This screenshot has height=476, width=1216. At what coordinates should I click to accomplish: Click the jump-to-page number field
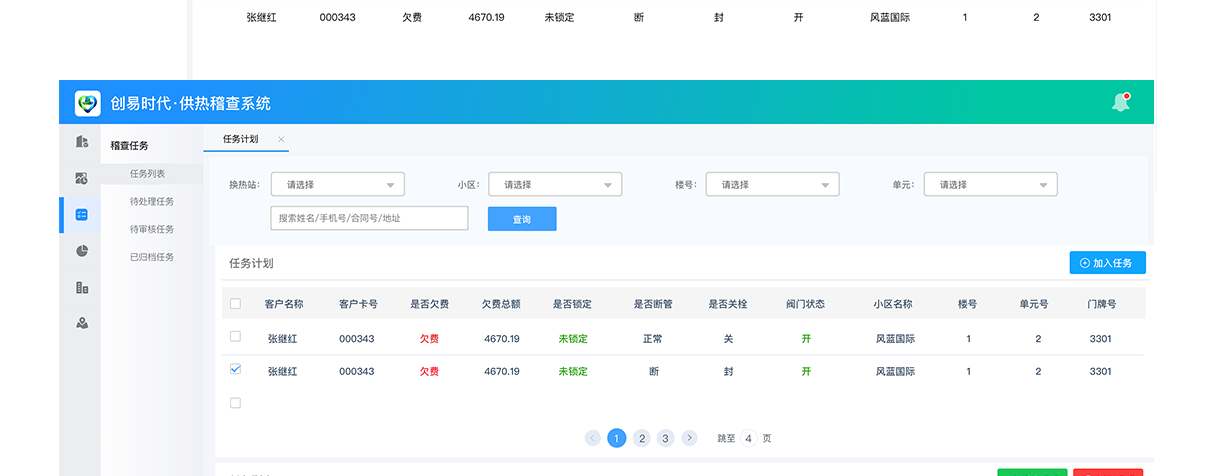point(748,438)
